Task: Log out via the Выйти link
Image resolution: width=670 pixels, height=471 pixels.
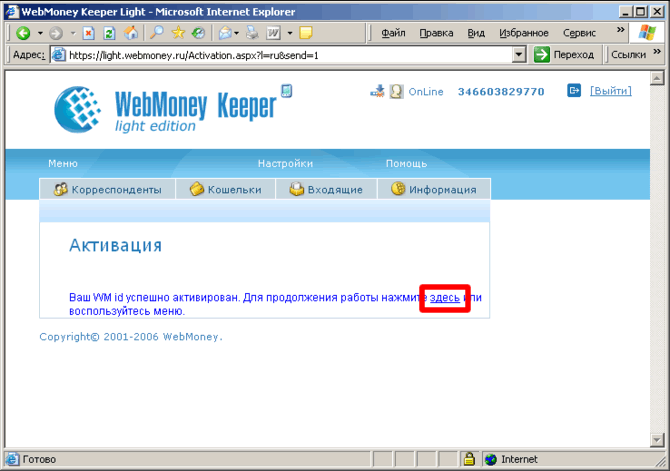Action: click(x=611, y=91)
